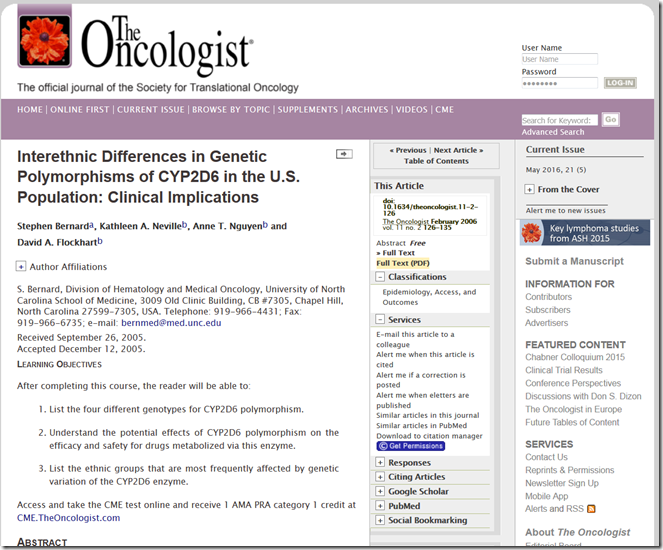Collapse the Services section

click(380, 320)
